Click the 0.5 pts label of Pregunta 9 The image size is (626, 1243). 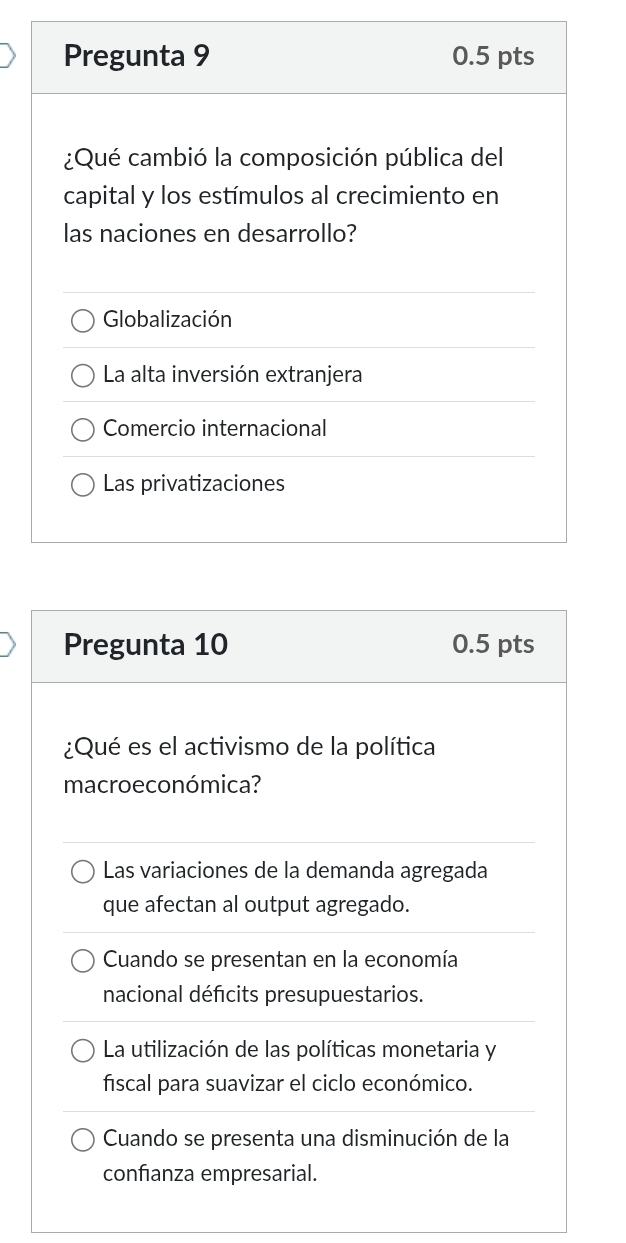pyautogui.click(x=493, y=57)
